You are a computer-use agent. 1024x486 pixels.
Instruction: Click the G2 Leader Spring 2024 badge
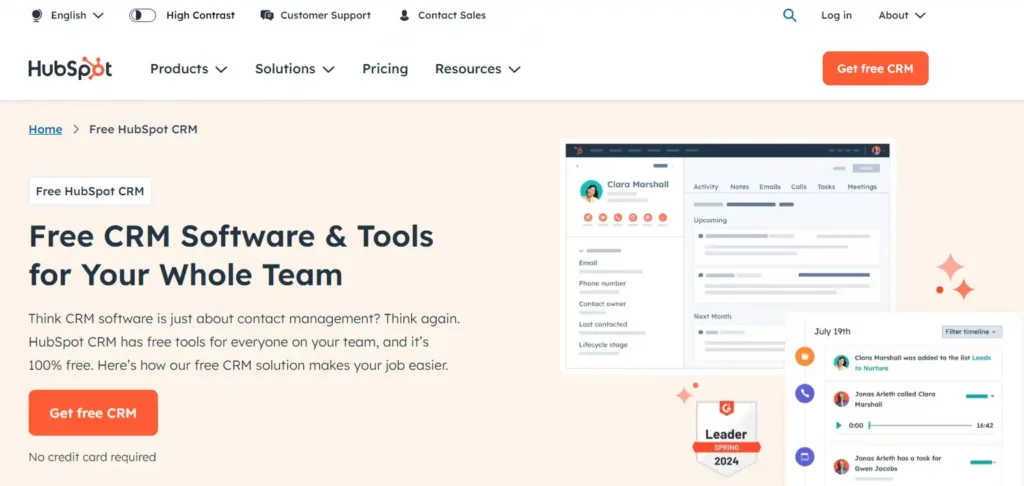pyautogui.click(x=726, y=438)
